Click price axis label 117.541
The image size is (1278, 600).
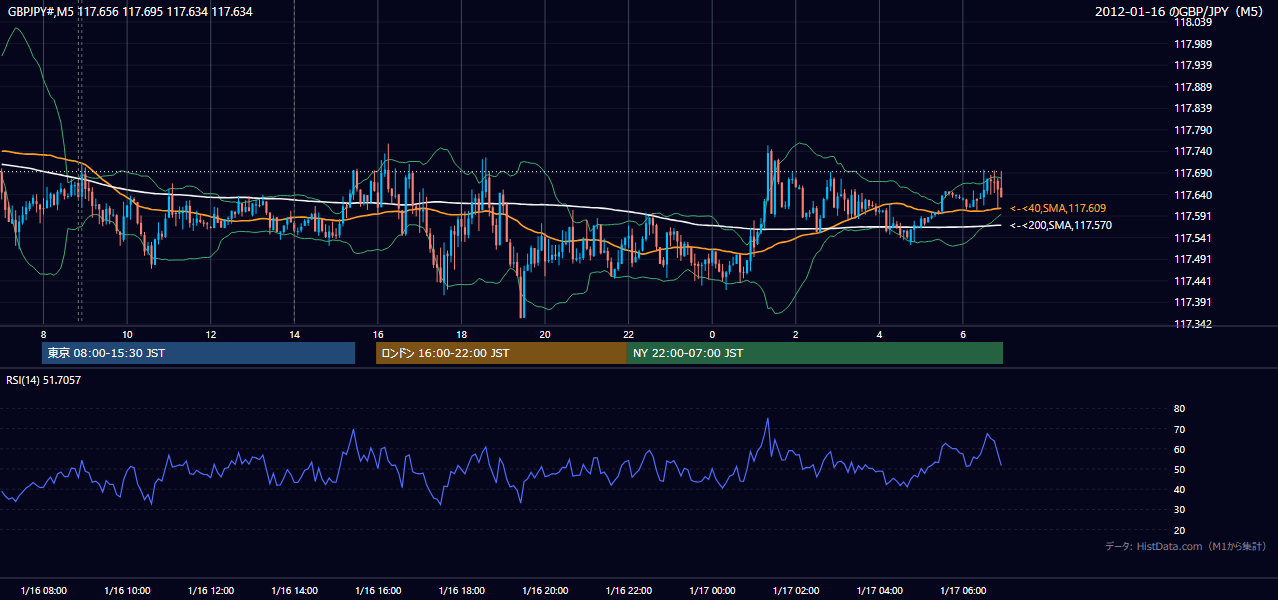[x=1192, y=238]
